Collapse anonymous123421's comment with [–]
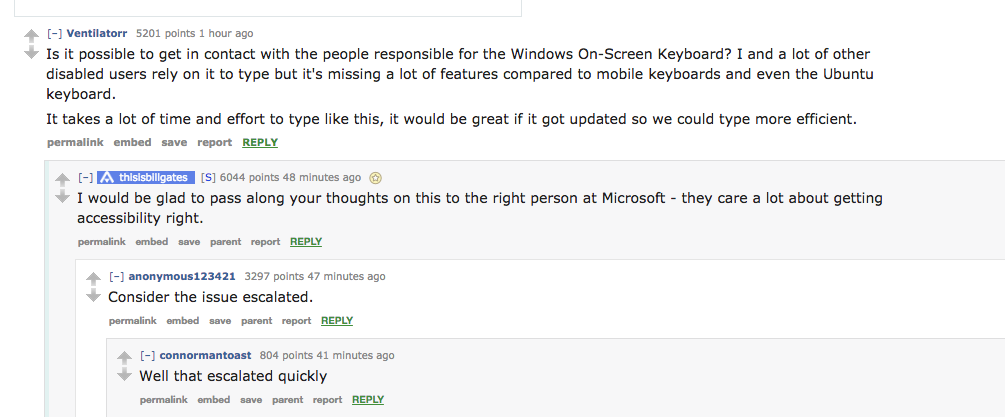 click(x=117, y=276)
